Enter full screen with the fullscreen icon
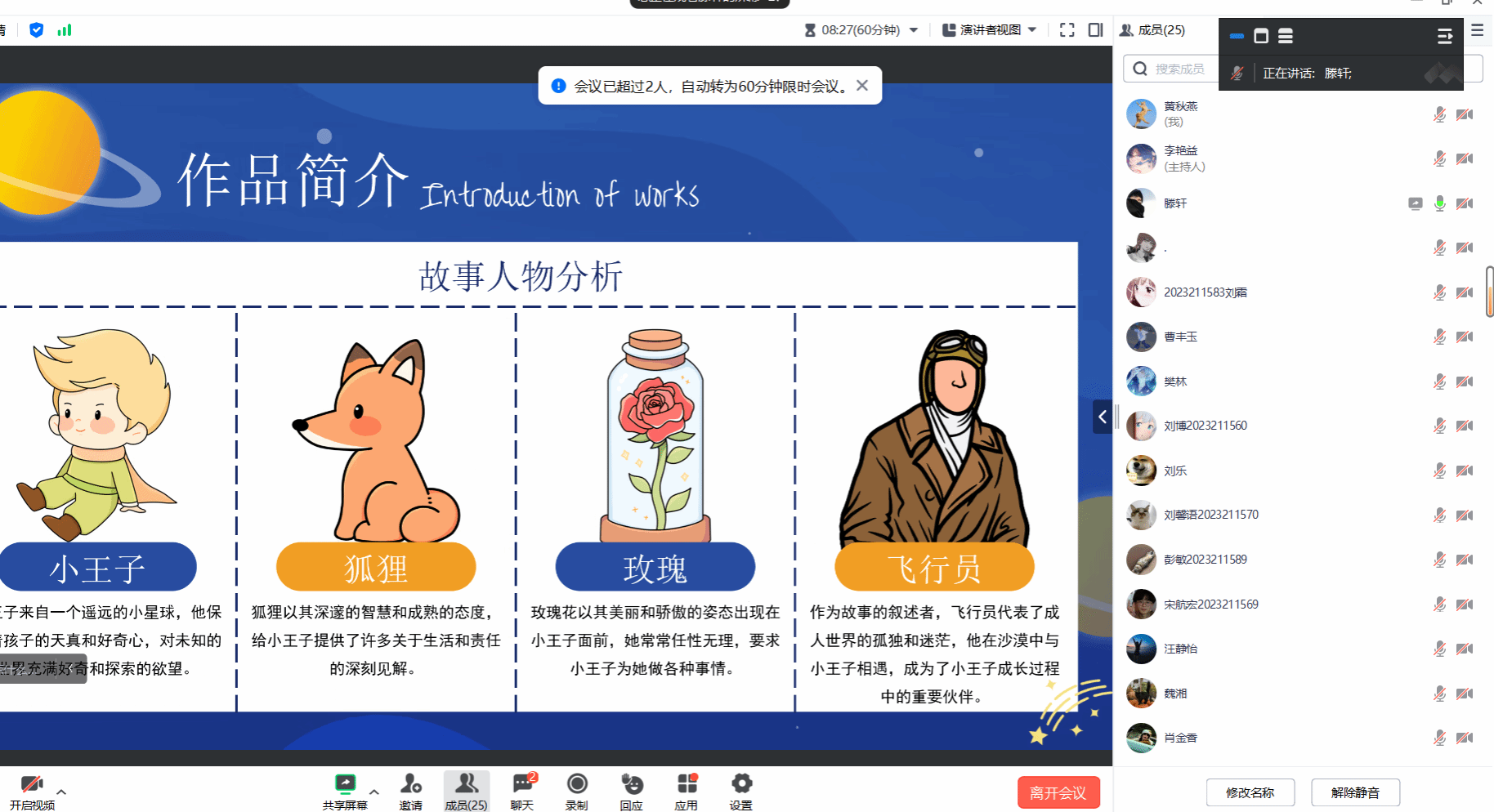1494x812 pixels. [1067, 30]
